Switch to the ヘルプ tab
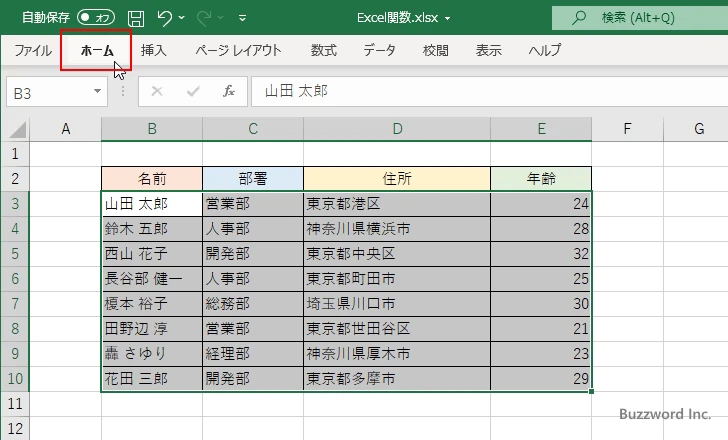This screenshot has height=440, width=728. tap(545, 50)
